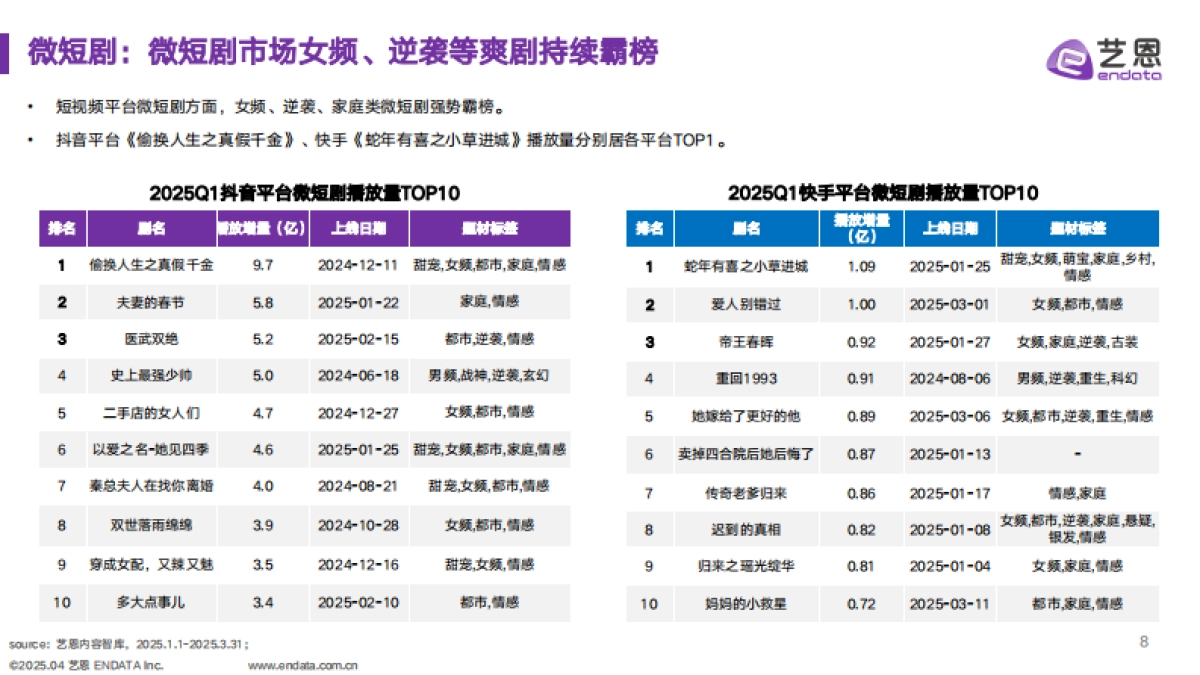The height and width of the screenshot is (675, 1200).
Task: Select the slide title 微短剧市场女频、逆袭等爽剧持续霸榜
Action: (x=402, y=53)
